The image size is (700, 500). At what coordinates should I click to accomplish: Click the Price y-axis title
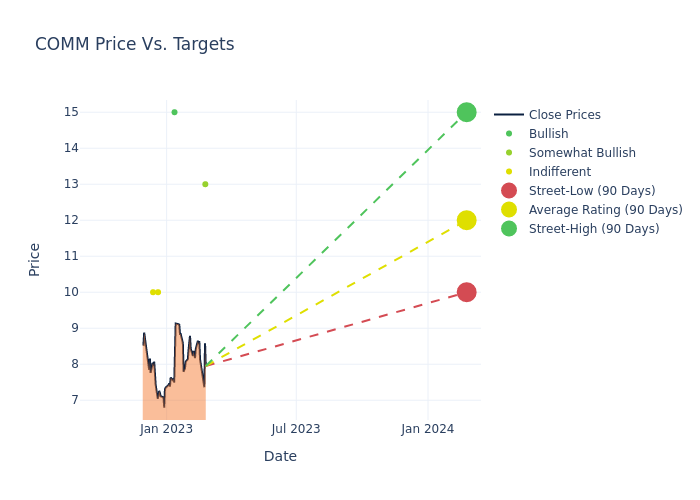click(35, 259)
